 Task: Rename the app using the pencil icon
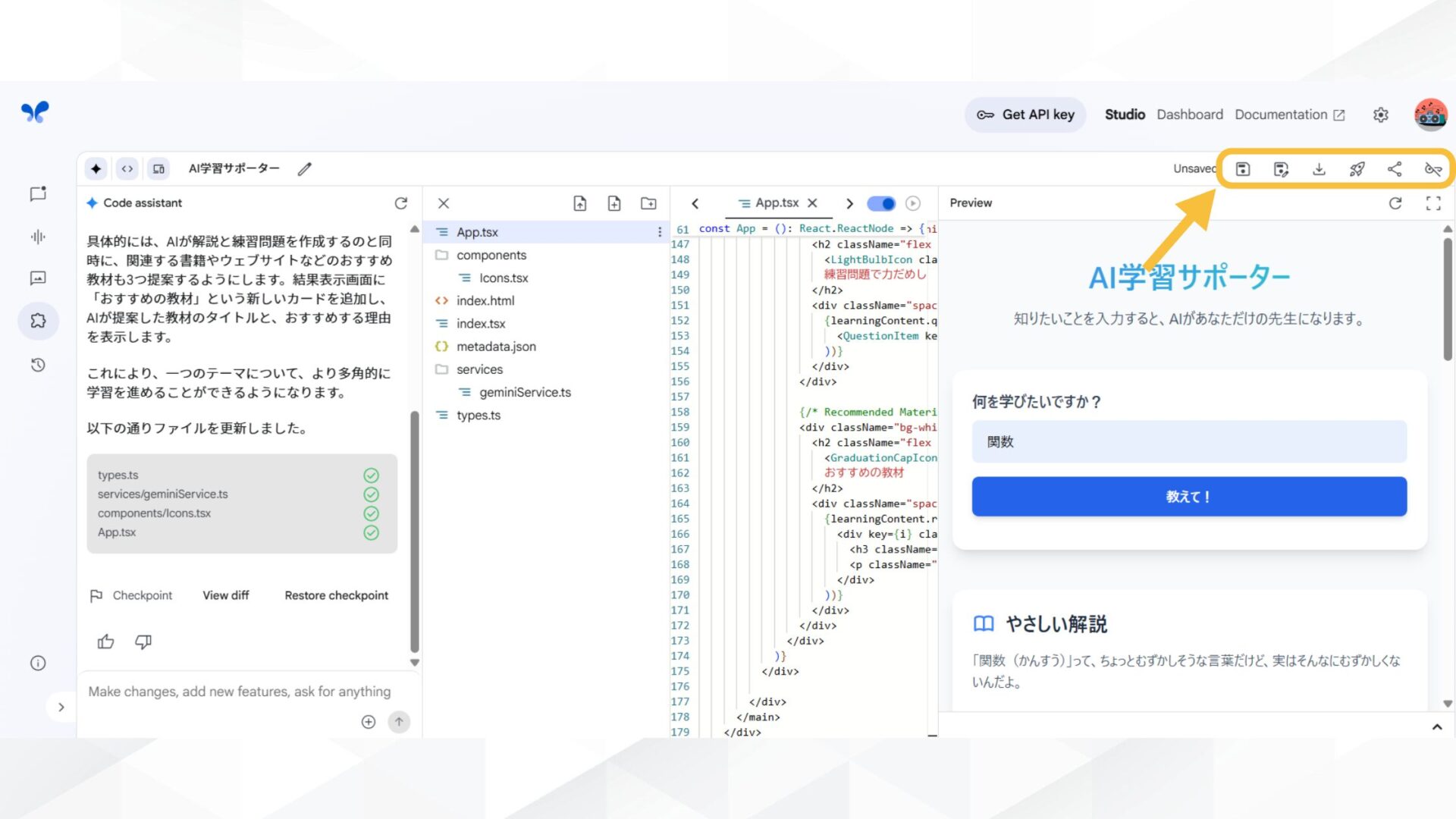click(304, 168)
